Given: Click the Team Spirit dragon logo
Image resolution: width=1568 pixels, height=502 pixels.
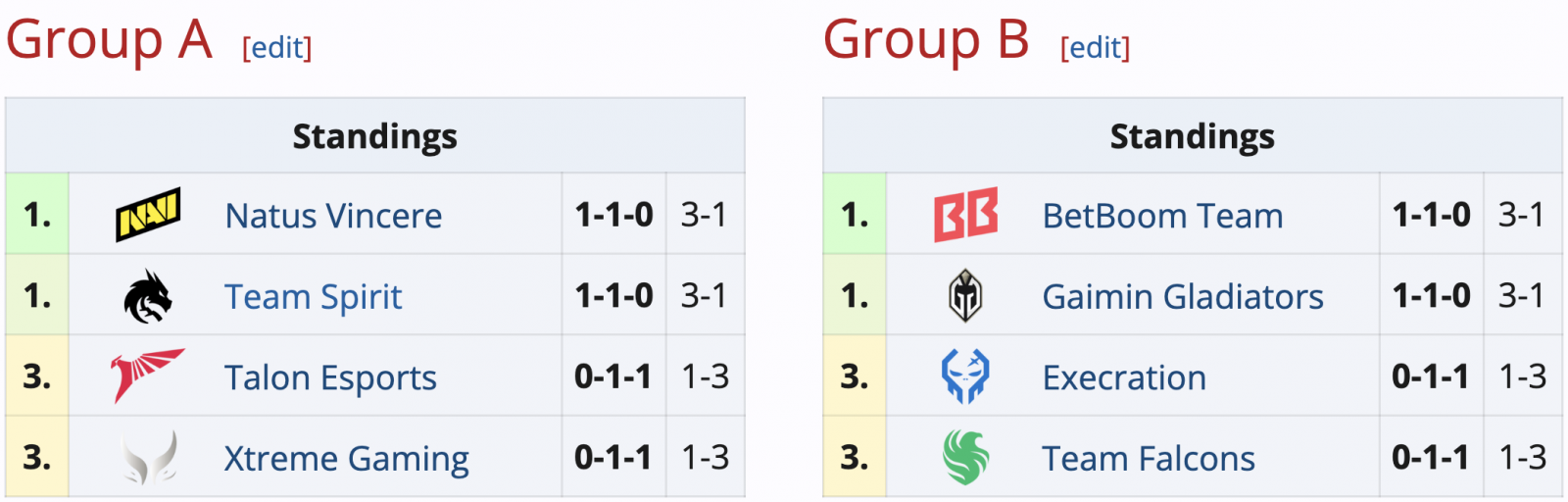Looking at the screenshot, I should pos(148,295).
